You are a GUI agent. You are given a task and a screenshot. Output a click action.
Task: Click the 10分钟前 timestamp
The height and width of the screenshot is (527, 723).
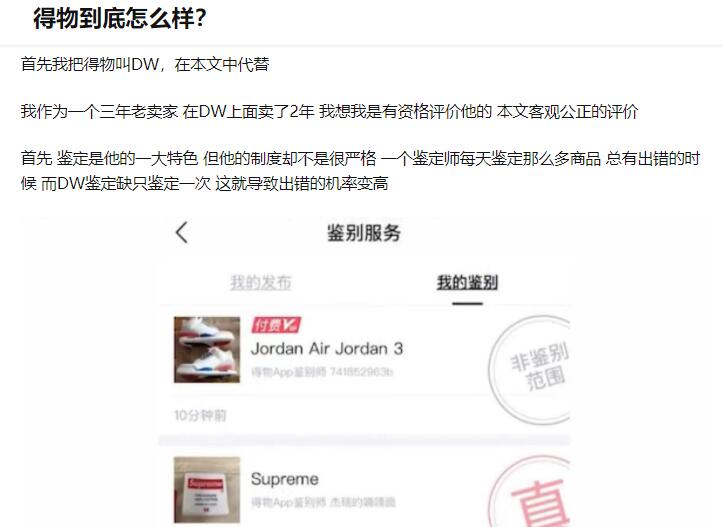click(200, 415)
